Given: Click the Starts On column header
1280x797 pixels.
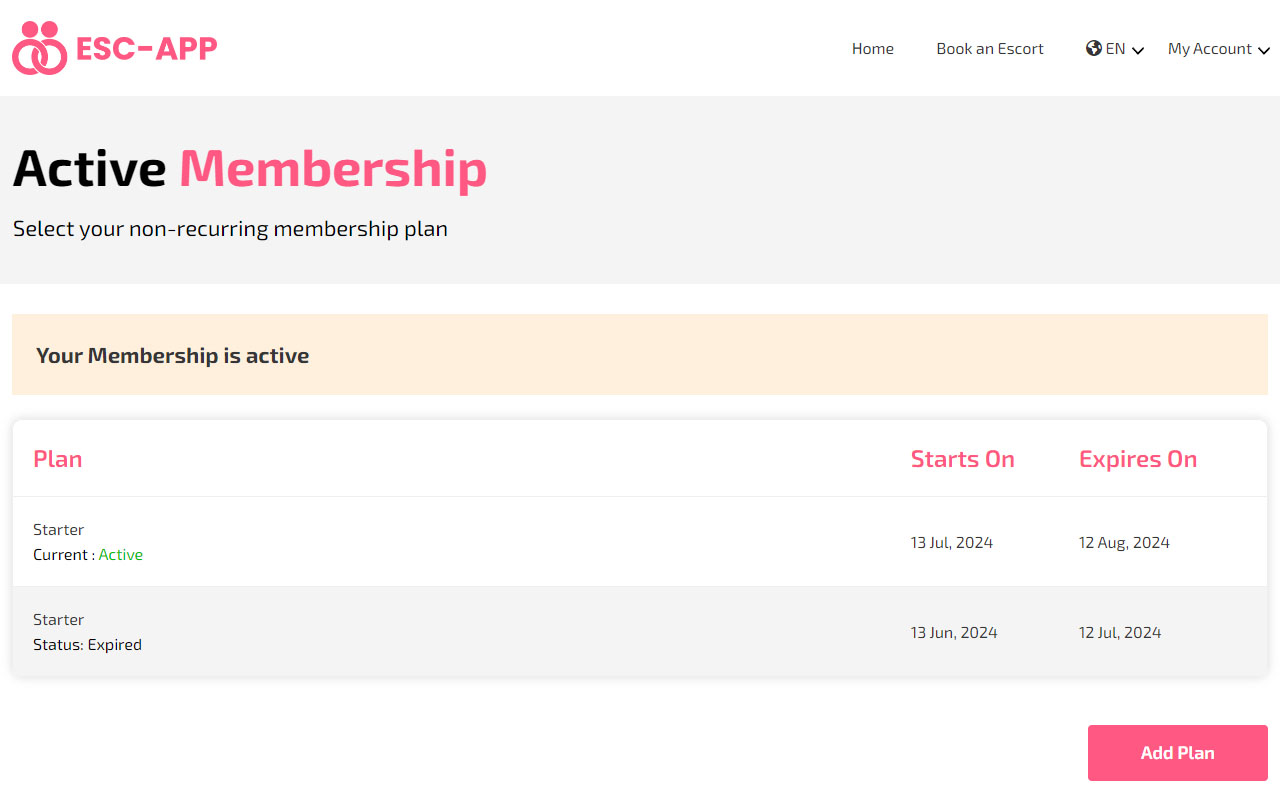Looking at the screenshot, I should tap(962, 459).
